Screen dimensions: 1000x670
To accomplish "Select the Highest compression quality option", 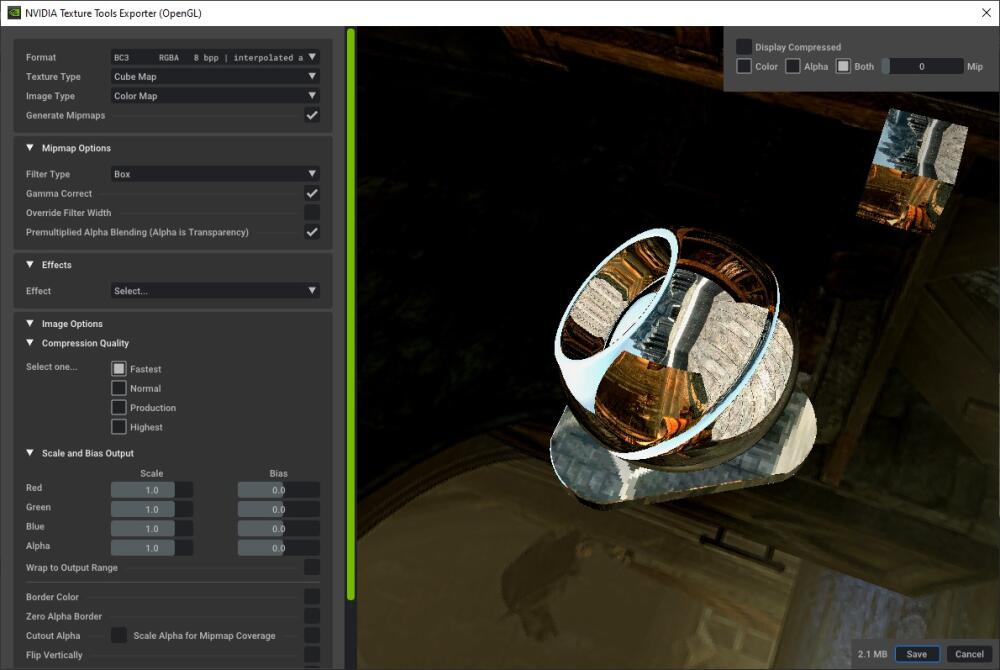I will (119, 427).
